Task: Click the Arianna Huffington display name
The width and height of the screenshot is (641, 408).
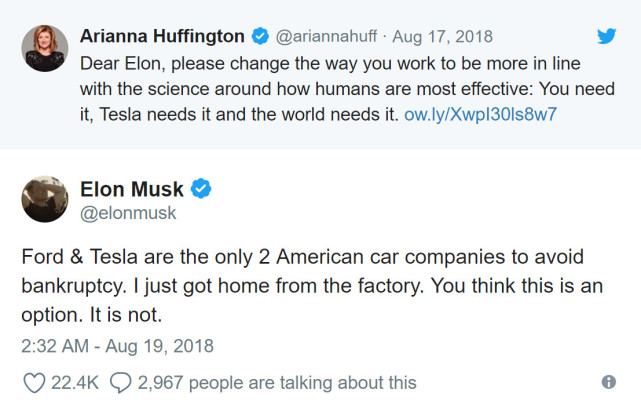Action: [162, 37]
